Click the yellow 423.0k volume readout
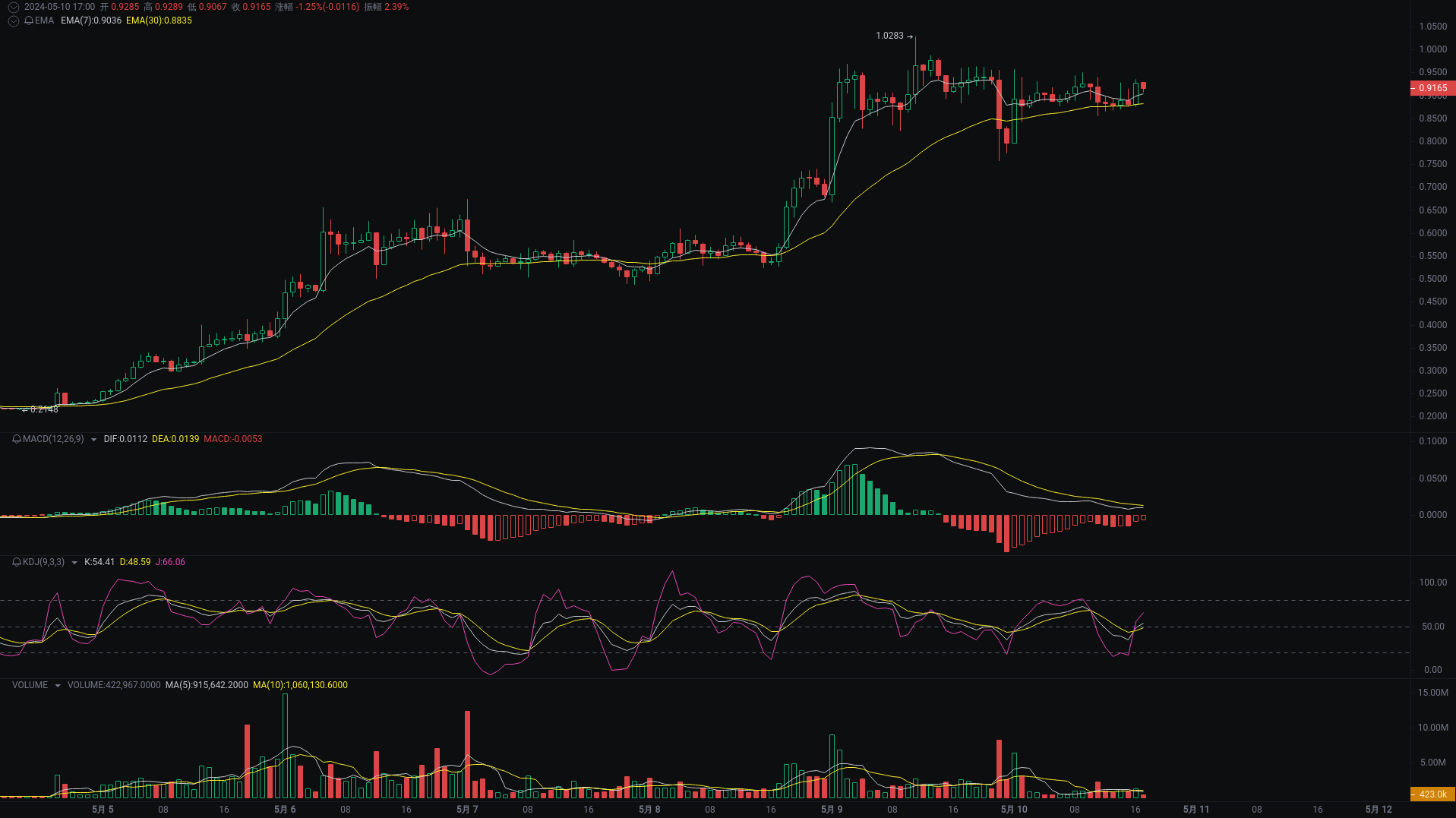Viewport: 1456px width, 818px height. 1431,792
